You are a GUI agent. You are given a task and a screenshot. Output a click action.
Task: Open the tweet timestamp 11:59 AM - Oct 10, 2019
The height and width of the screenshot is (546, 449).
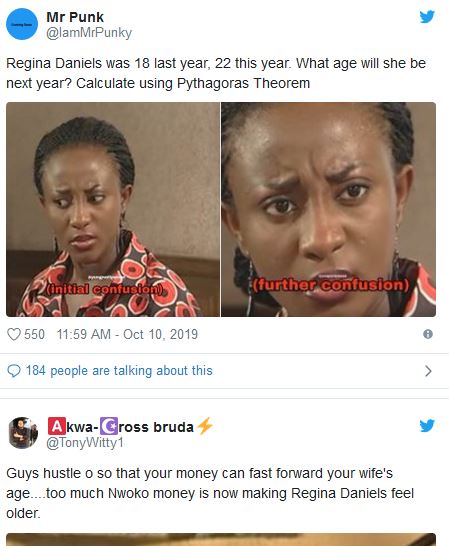127,335
